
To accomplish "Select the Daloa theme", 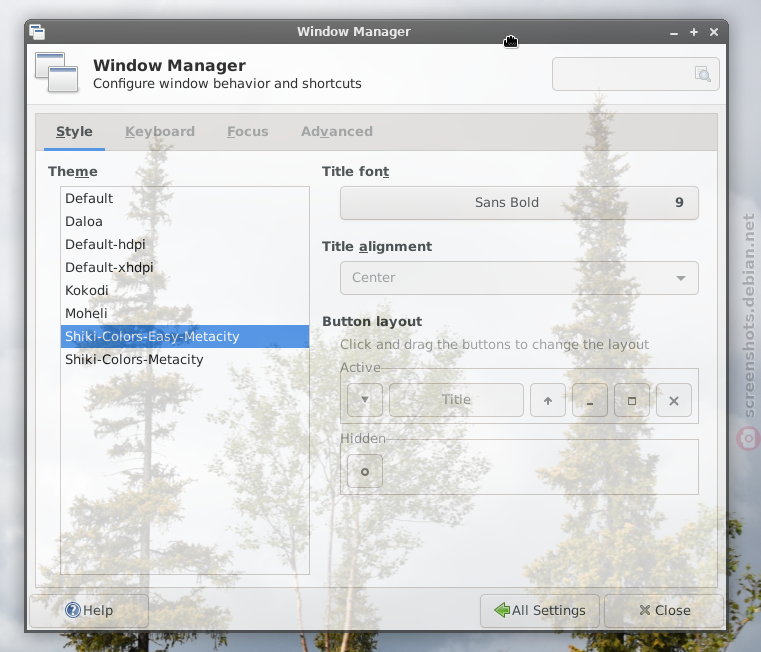I will pyautogui.click(x=184, y=221).
